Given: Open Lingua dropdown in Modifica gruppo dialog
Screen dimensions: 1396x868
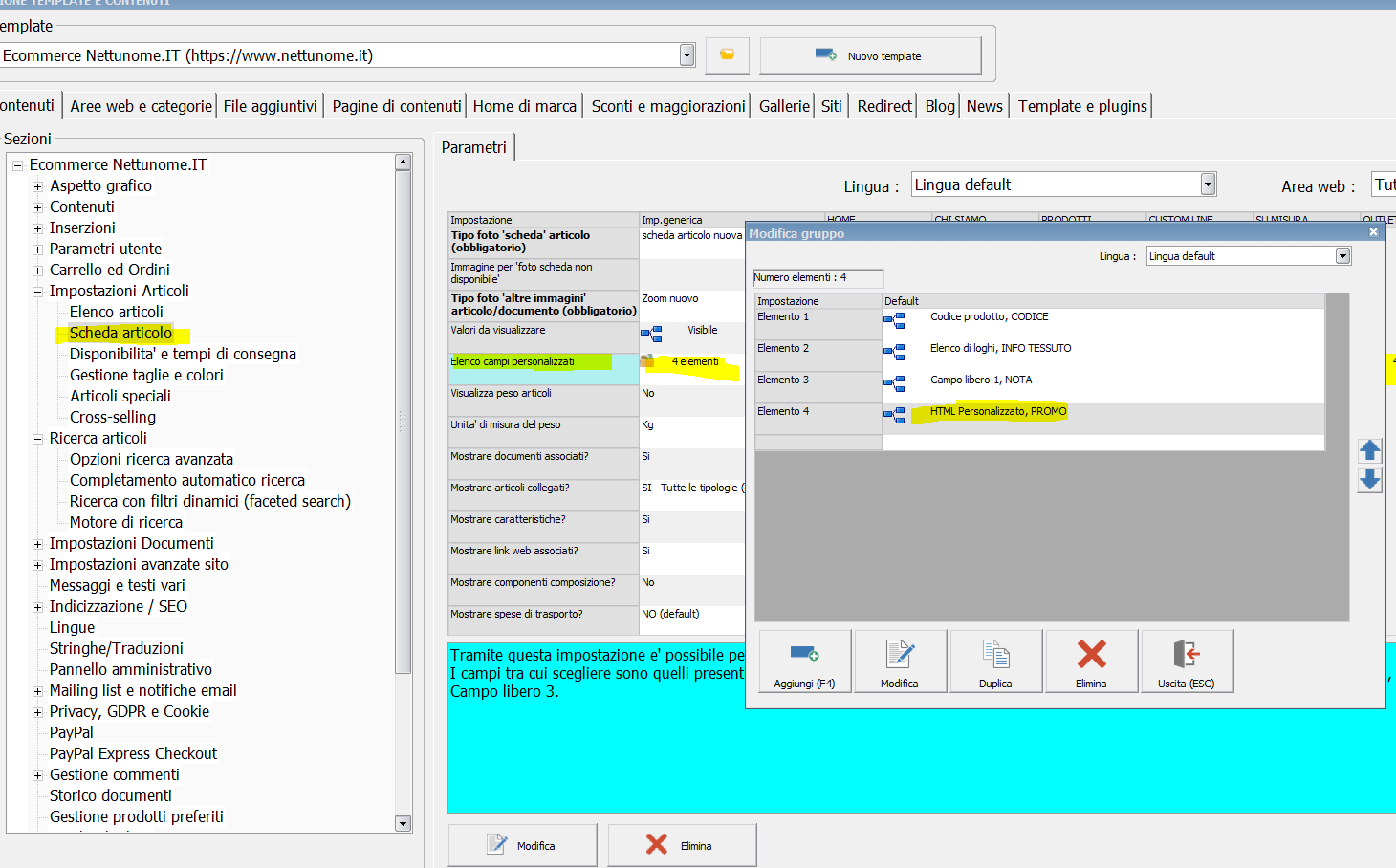Looking at the screenshot, I should [1342, 256].
